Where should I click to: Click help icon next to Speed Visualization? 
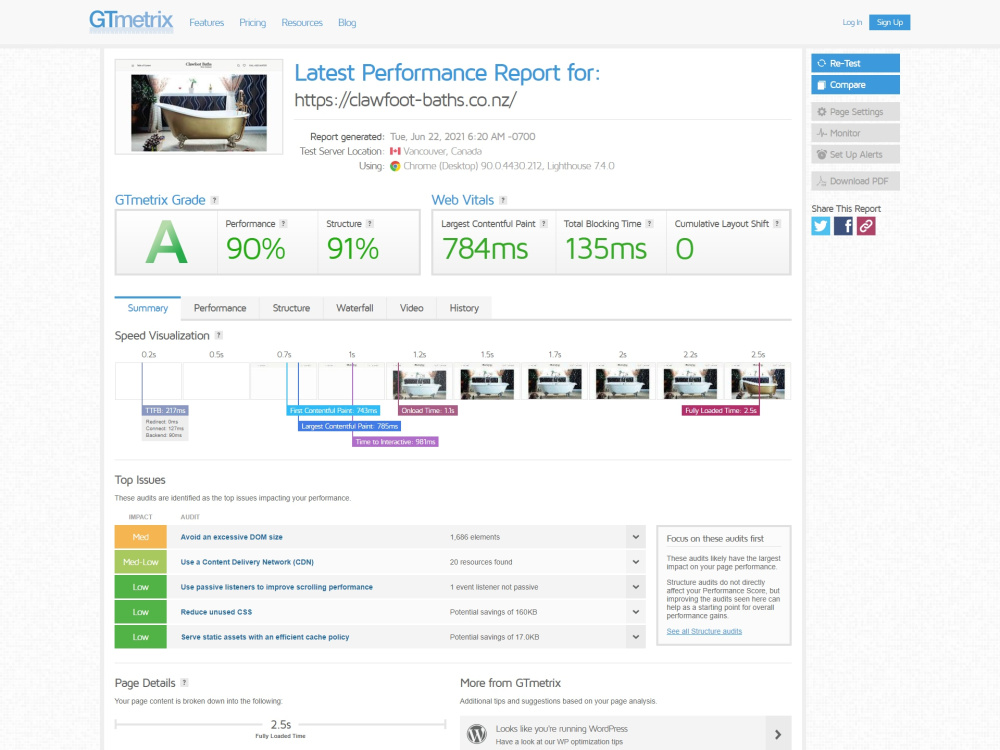219,335
